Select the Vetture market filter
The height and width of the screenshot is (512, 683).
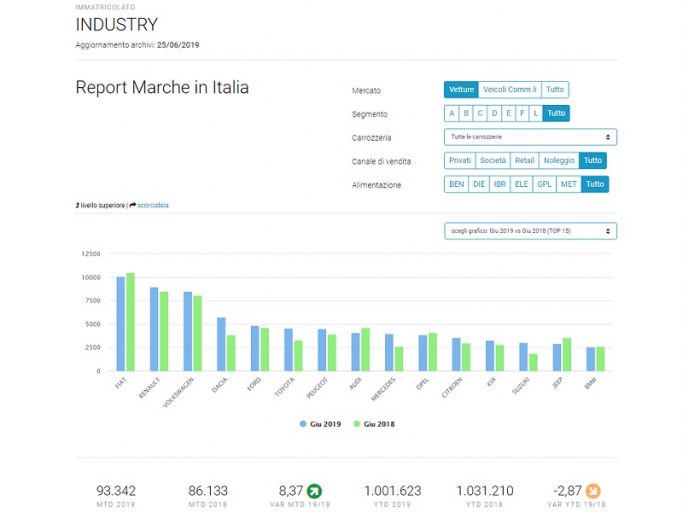click(461, 90)
